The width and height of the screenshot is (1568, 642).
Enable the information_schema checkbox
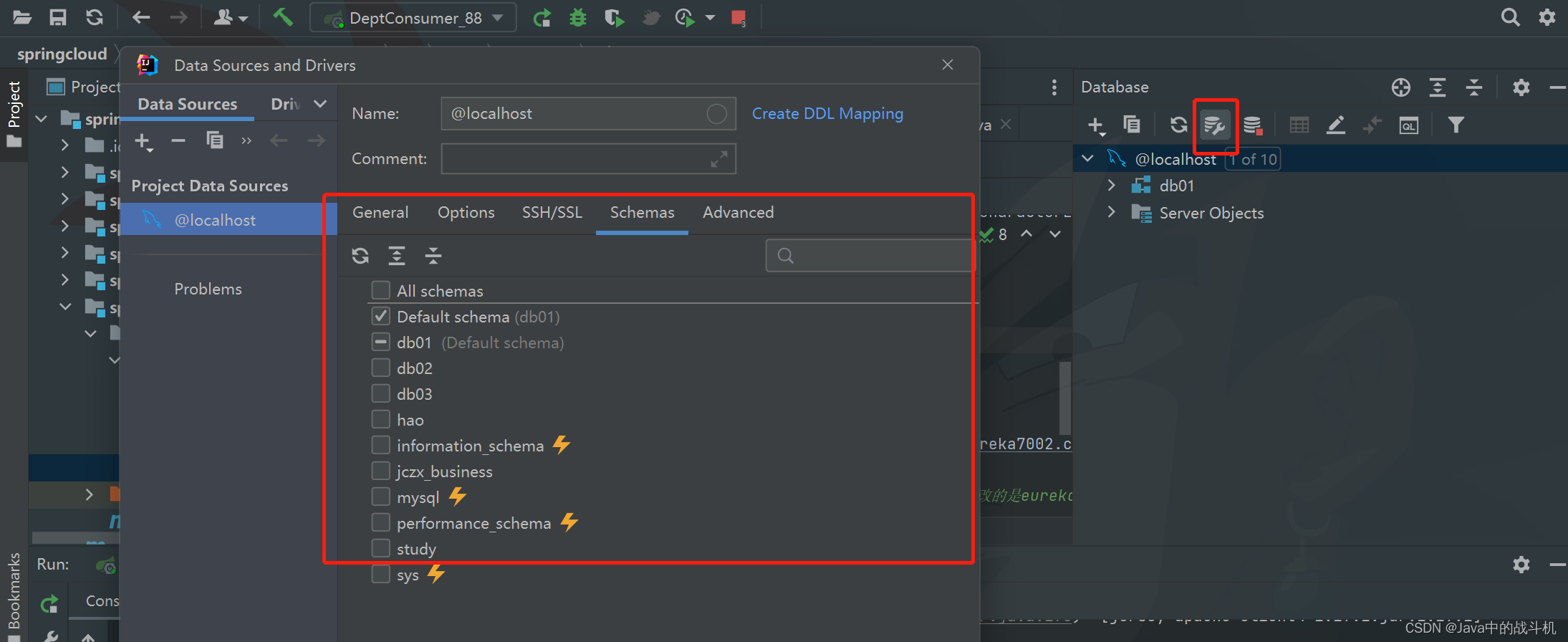coord(380,445)
